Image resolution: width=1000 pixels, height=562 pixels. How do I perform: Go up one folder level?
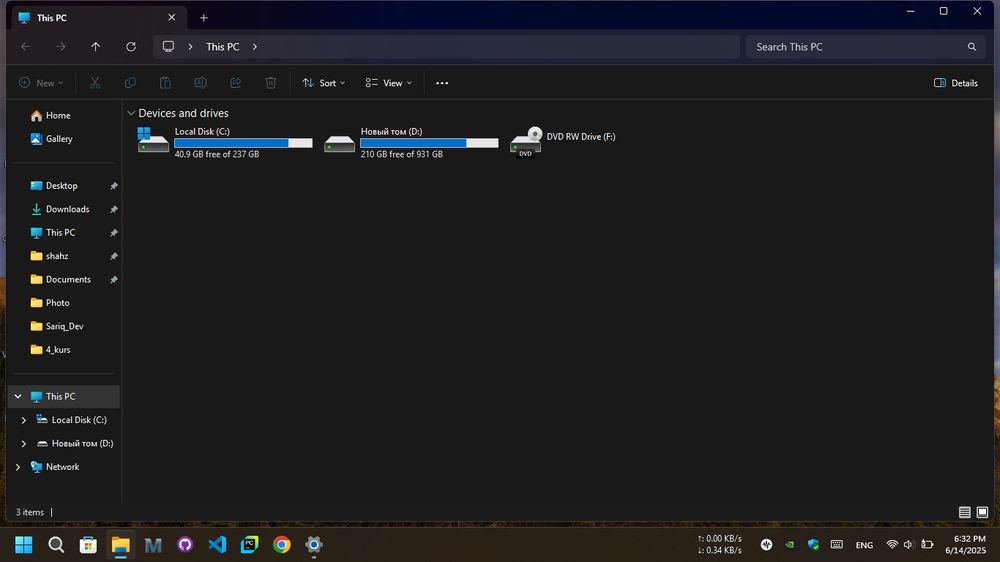pos(96,47)
